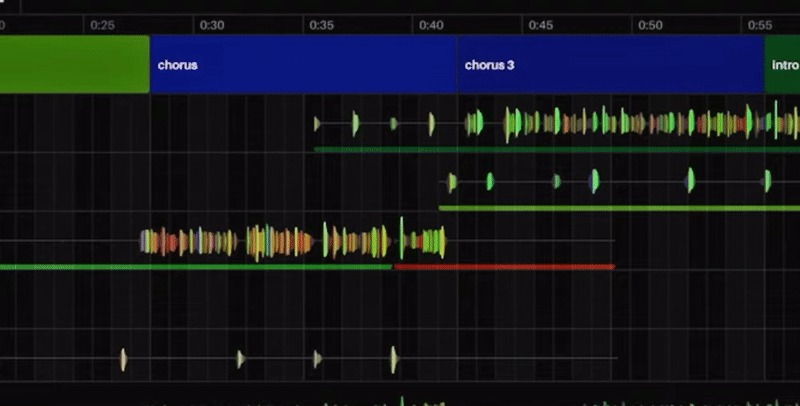Jump to the 0:25 ruler mark
Screen dimensions: 800x406
click(x=102, y=25)
